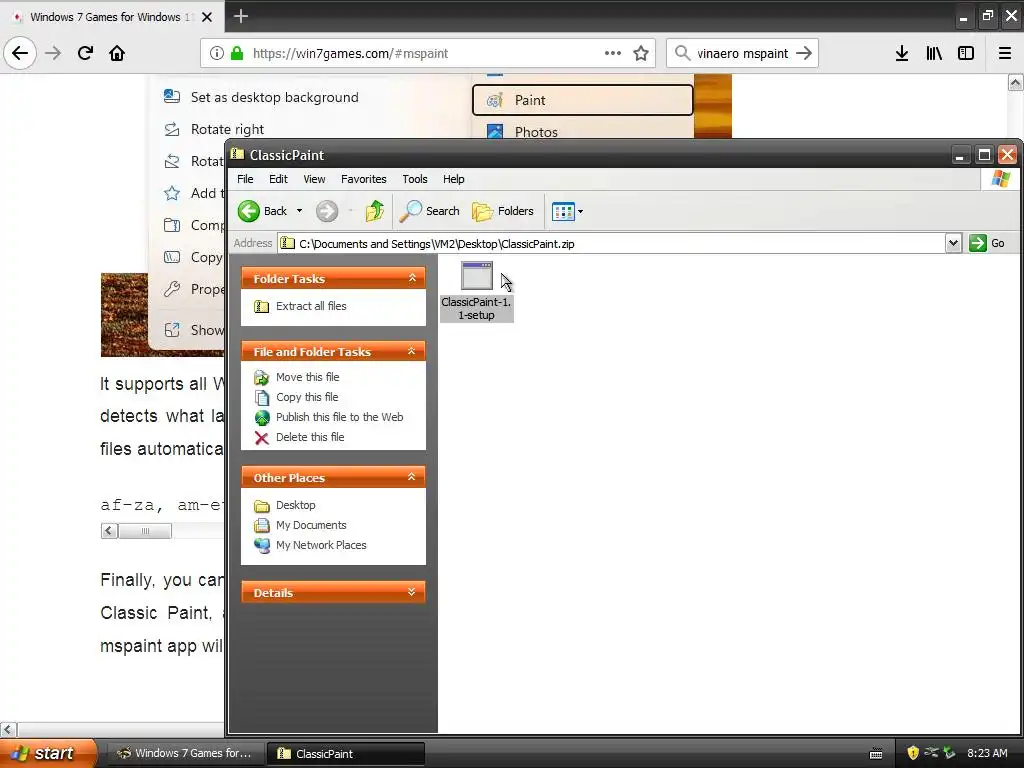1024x768 pixels.
Task: Bookmark this page star icon
Action: [641, 53]
